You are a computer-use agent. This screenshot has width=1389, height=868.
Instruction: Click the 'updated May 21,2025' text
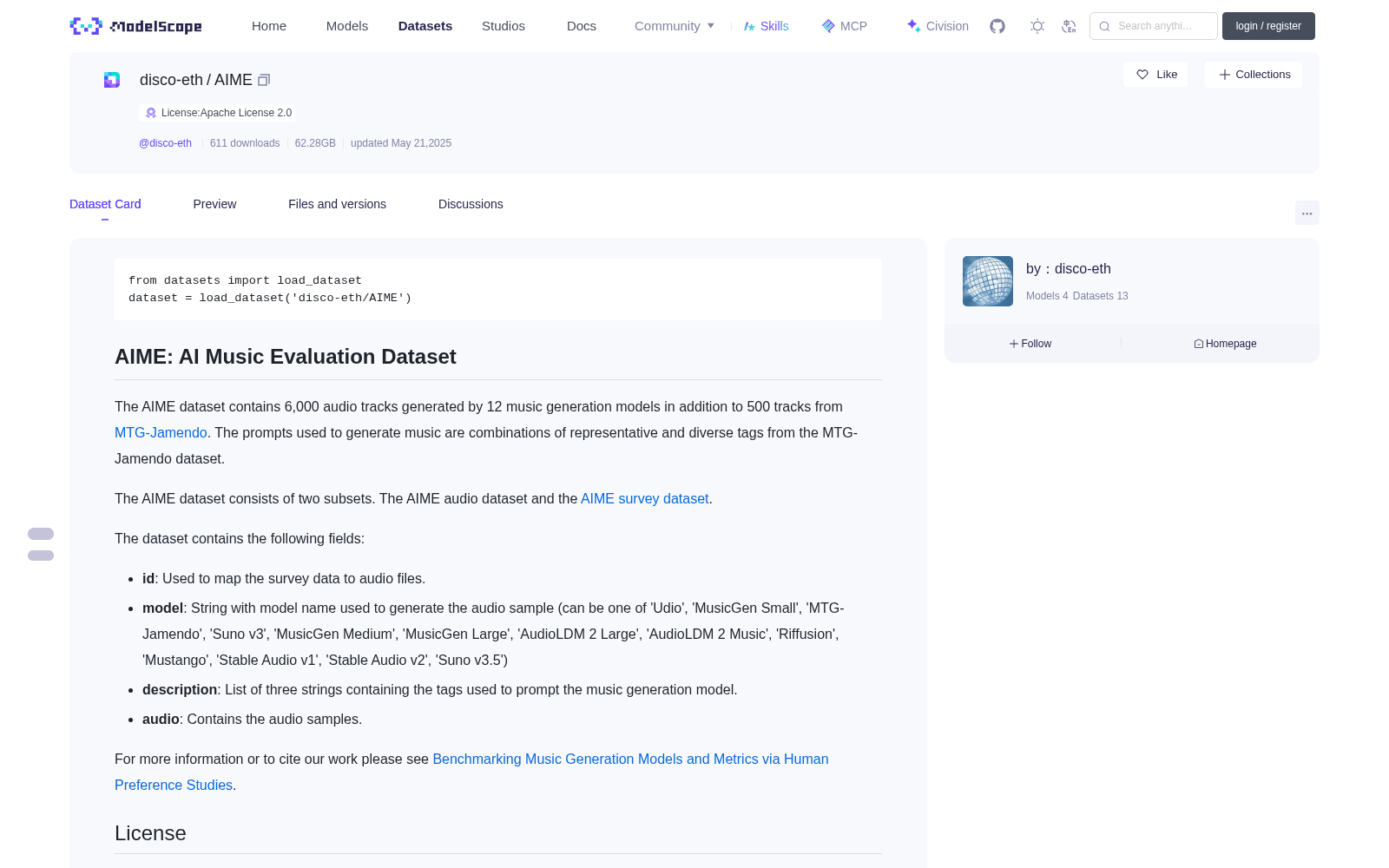coord(401,143)
